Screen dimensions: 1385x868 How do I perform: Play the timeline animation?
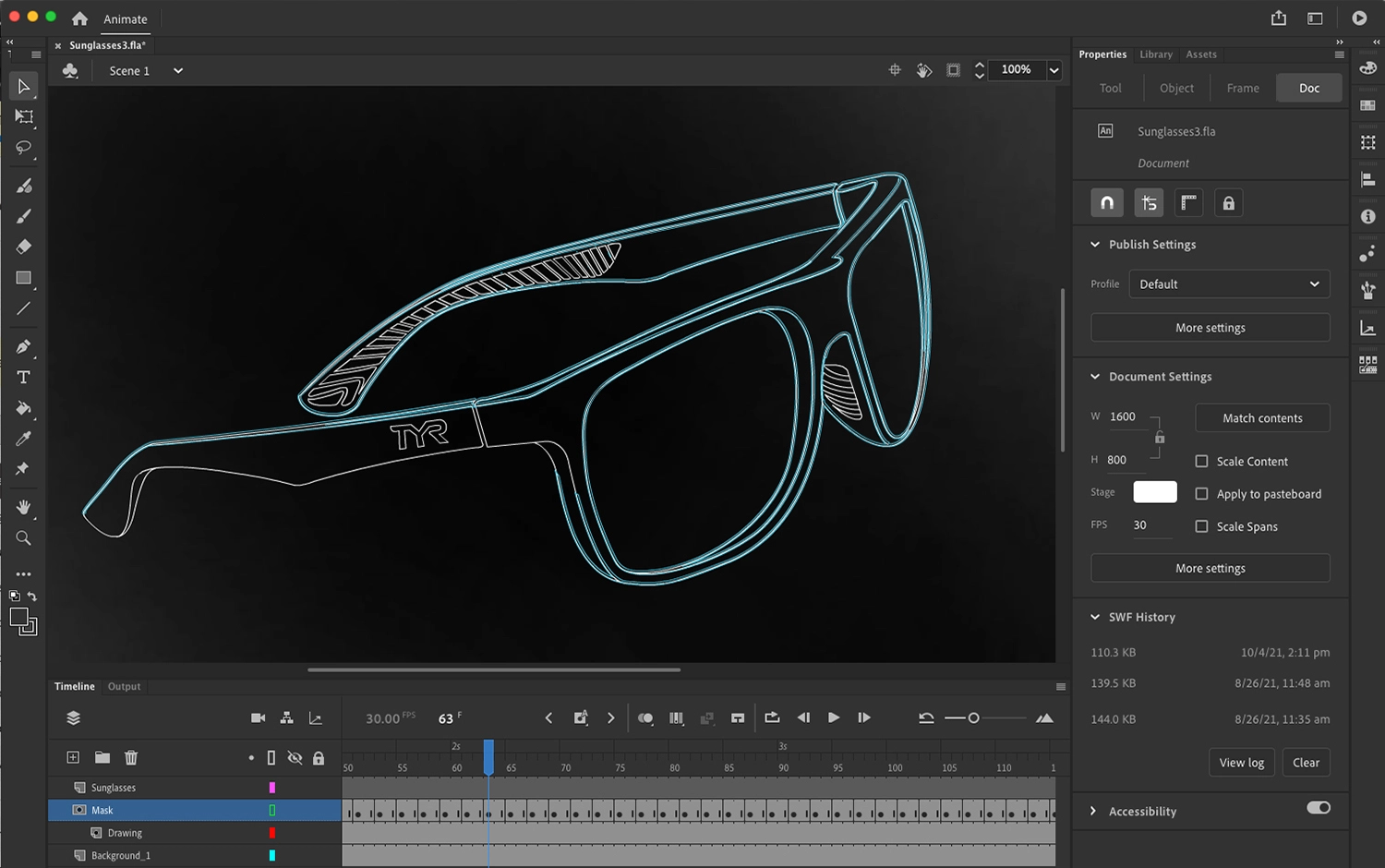(834, 717)
